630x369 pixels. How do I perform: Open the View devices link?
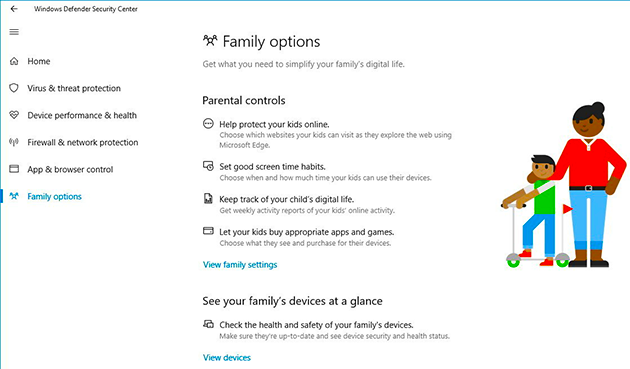point(227,358)
